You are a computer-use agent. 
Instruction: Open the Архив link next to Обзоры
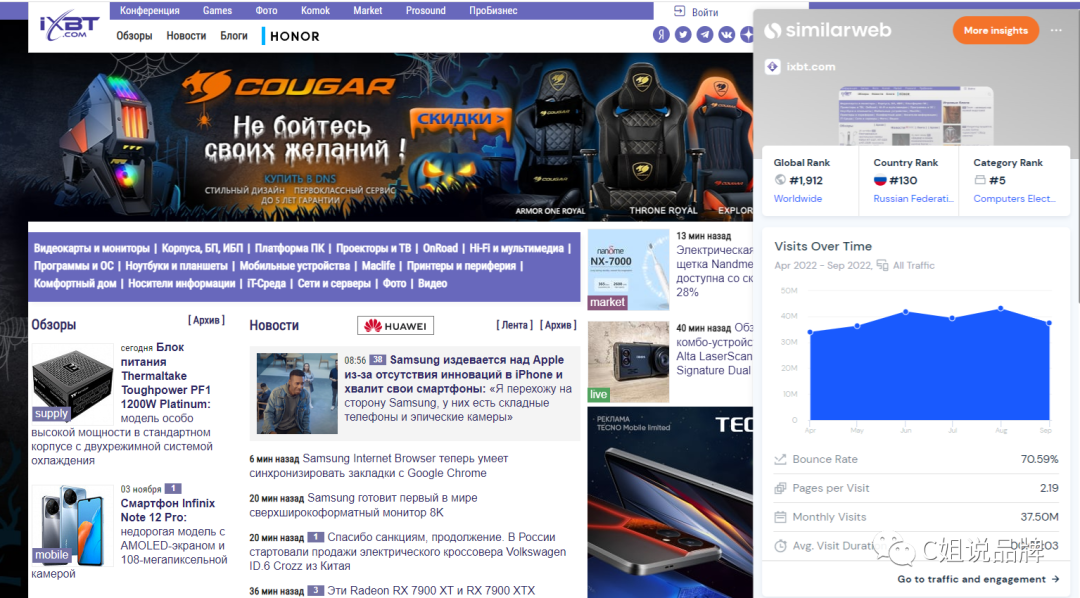tap(207, 320)
